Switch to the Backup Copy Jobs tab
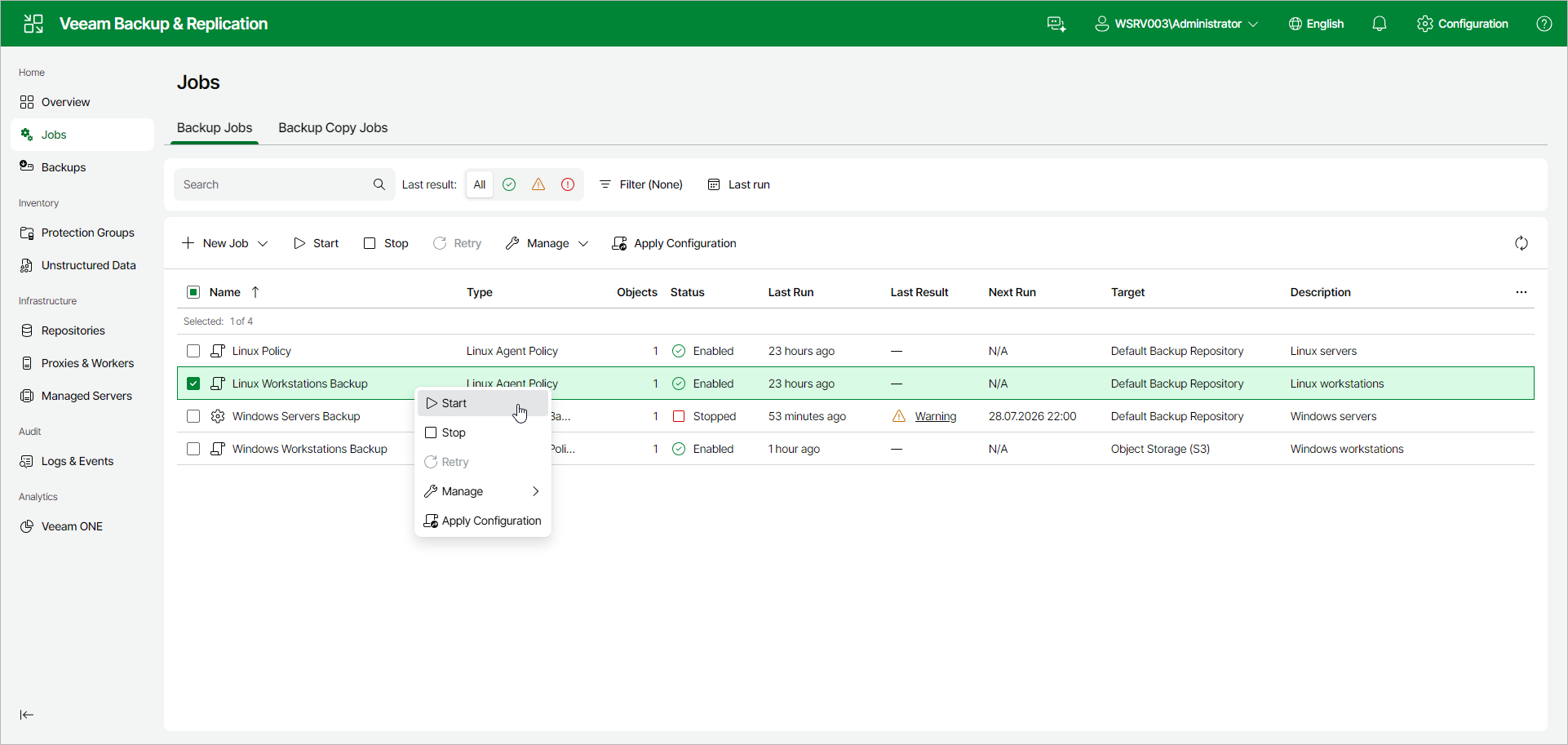1568x745 pixels. tap(333, 128)
